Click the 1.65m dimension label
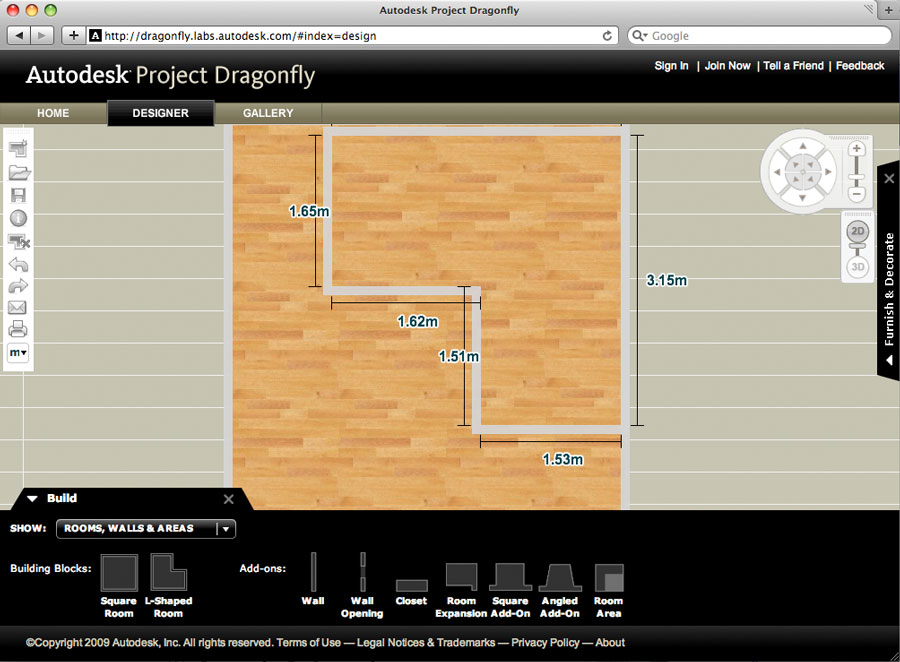The width and height of the screenshot is (900, 662). (309, 211)
